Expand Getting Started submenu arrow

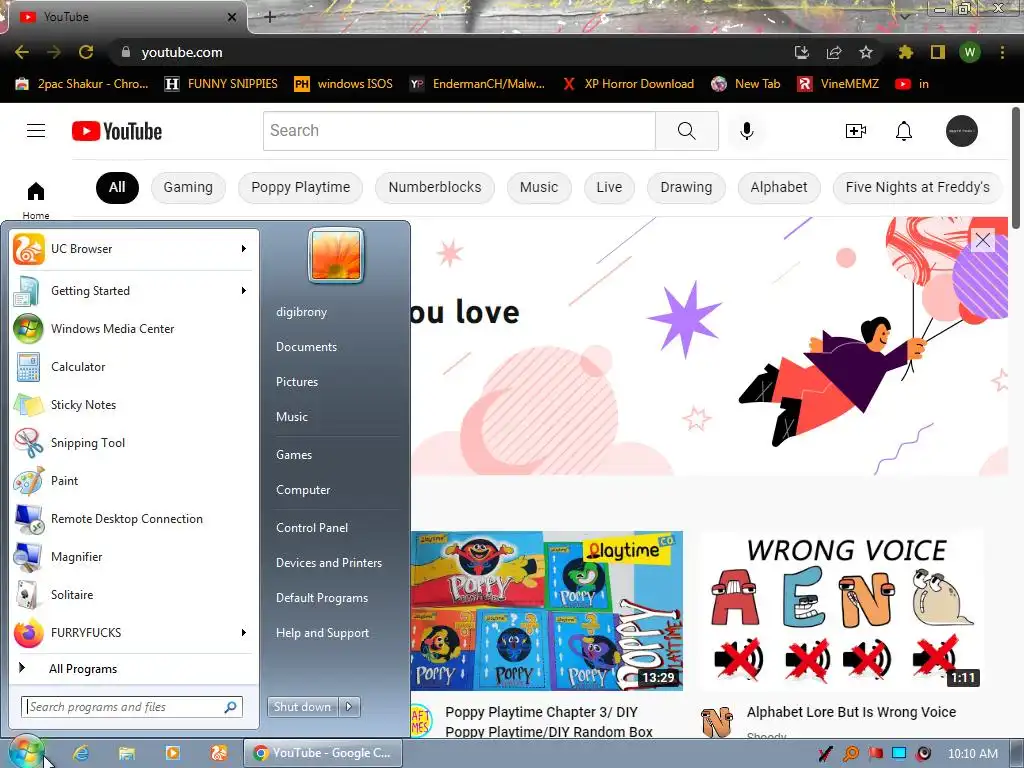tap(244, 291)
